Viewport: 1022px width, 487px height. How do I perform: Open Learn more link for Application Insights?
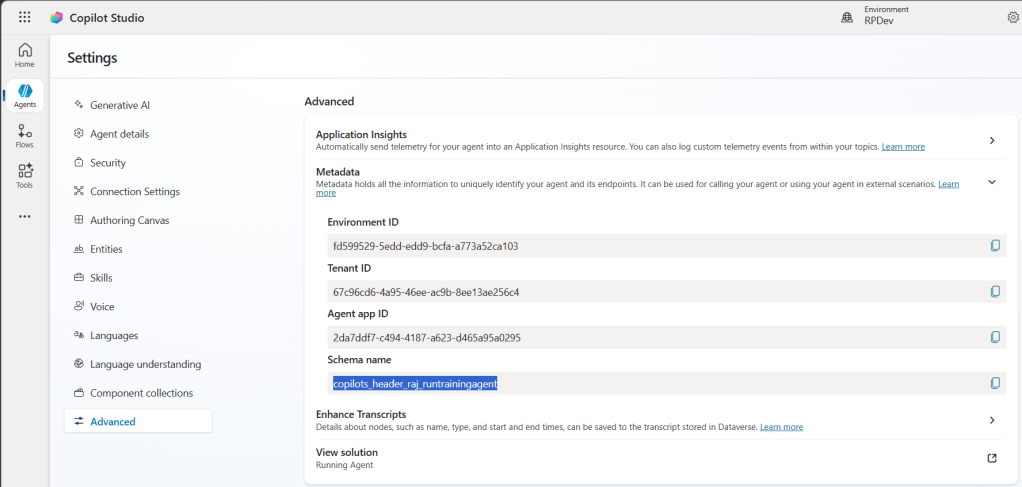(x=903, y=147)
